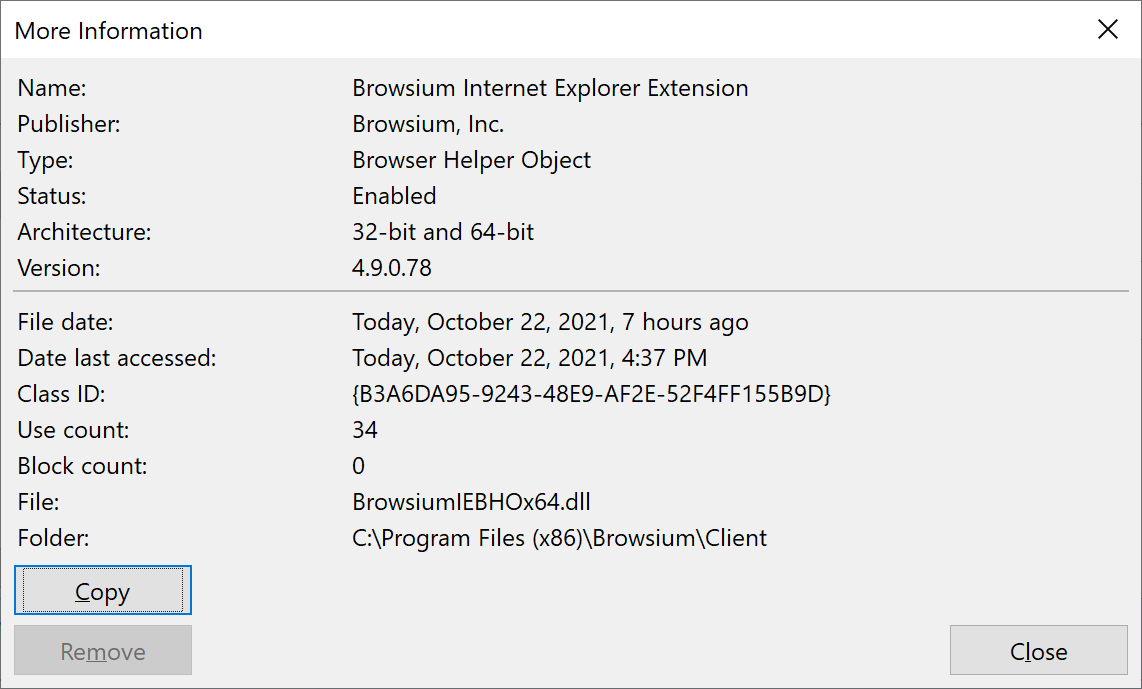Select the Class ID value text
Screen dimensions: 1142x689
(x=593, y=394)
